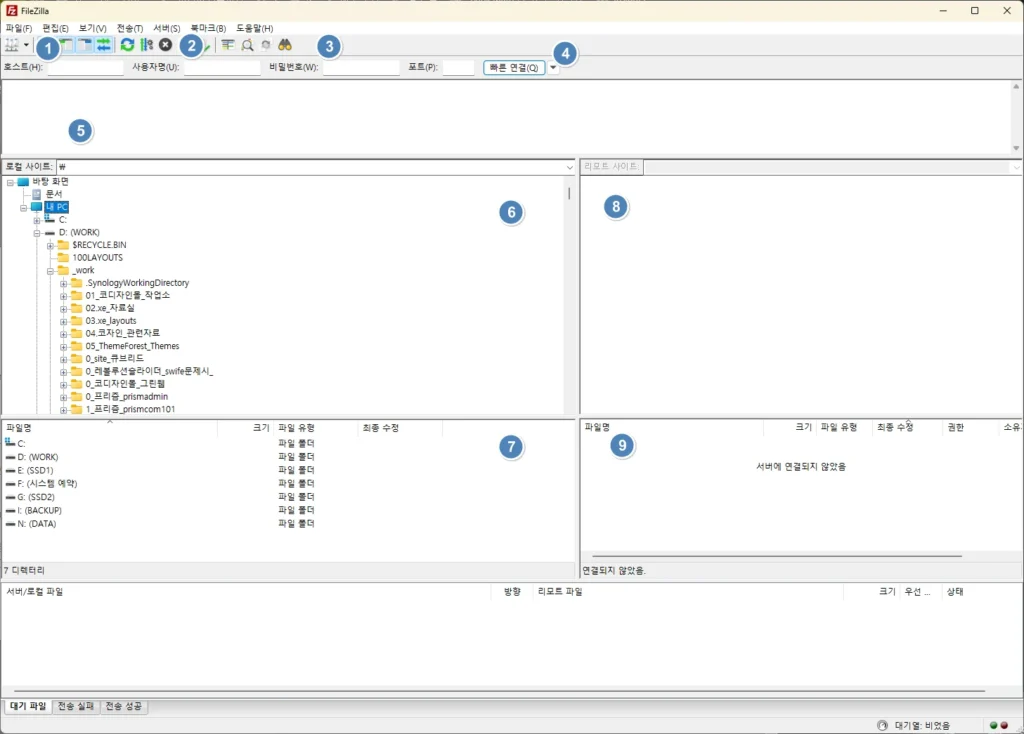Click the message log scroll-up arrow
The image size is (1024, 734).
pos(1016,86)
